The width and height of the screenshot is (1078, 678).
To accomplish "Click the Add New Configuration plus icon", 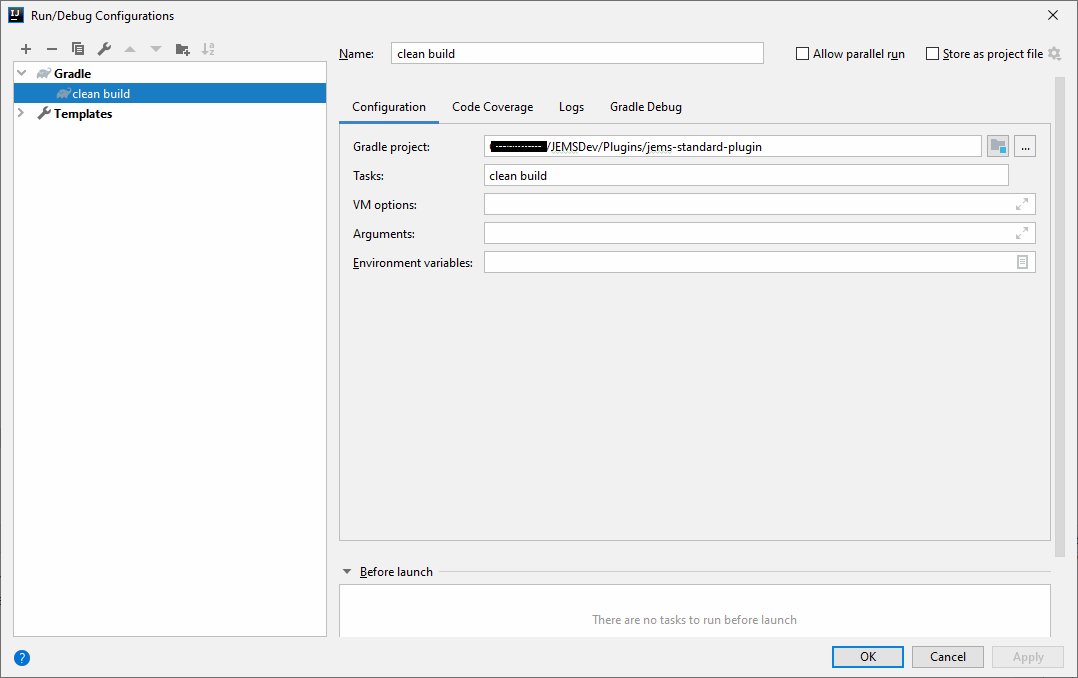I will click(26, 49).
